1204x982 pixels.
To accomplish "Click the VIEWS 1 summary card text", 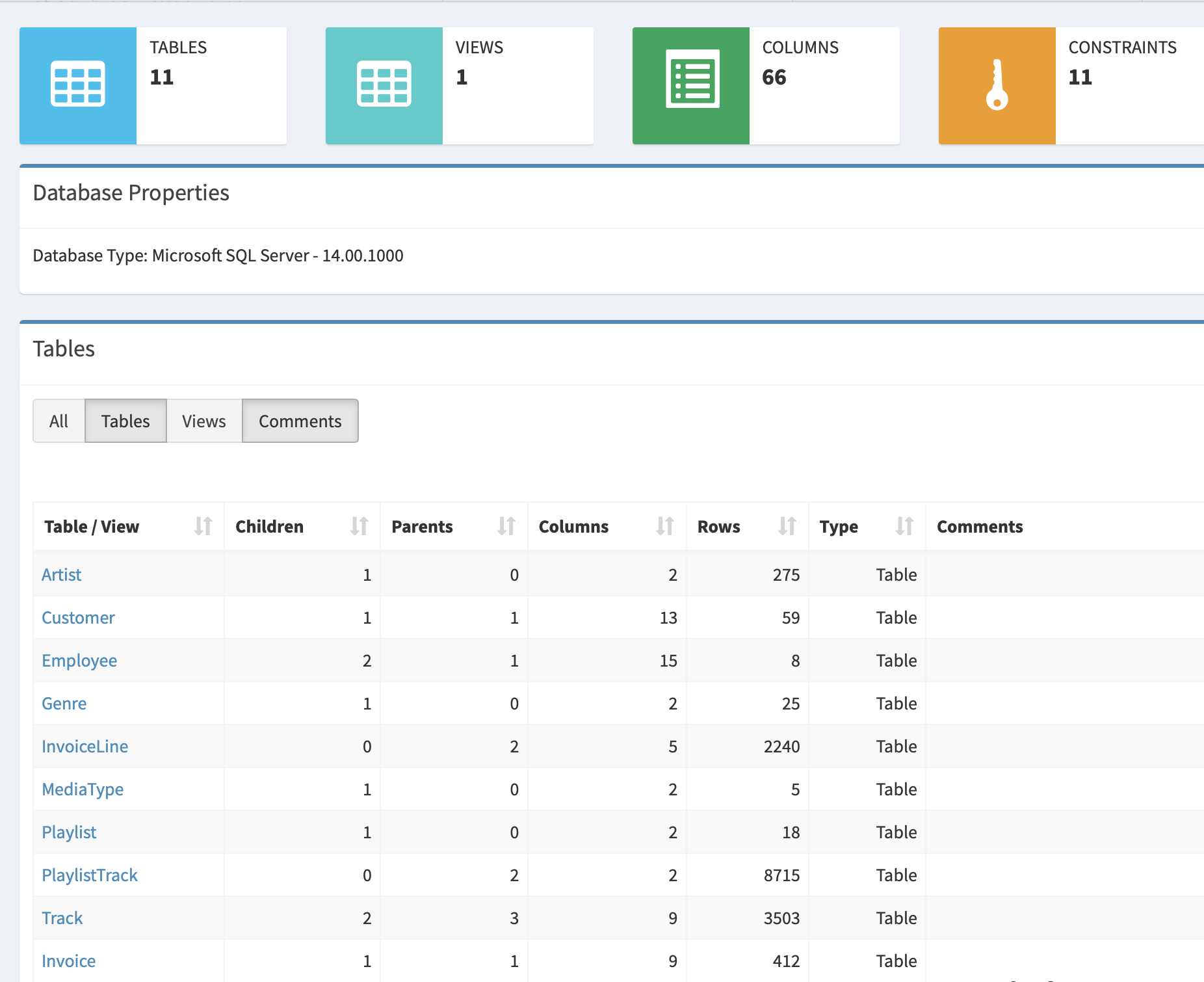I will (479, 63).
